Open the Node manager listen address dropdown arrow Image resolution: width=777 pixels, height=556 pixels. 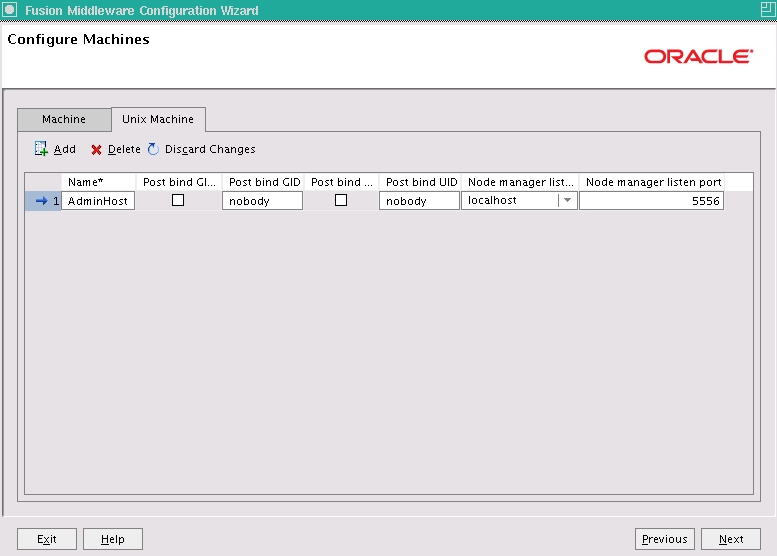click(x=568, y=200)
